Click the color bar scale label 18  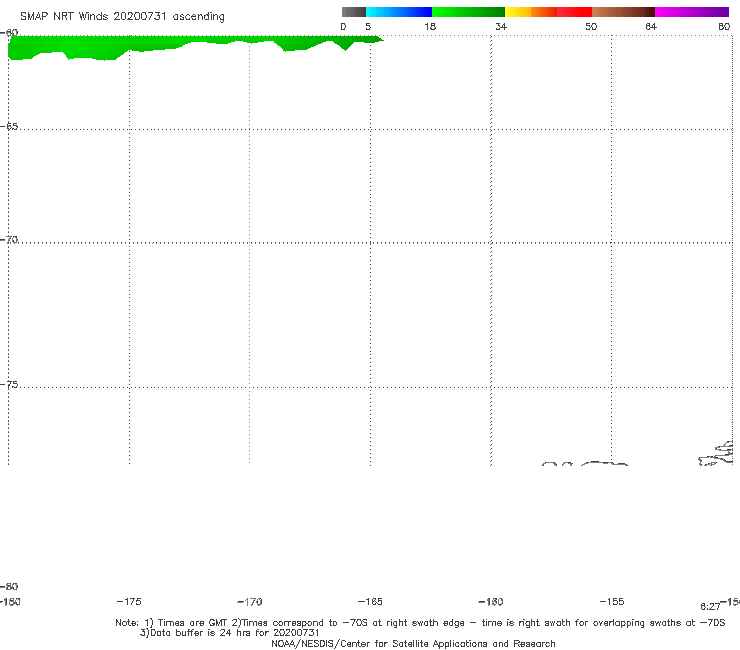pyautogui.click(x=430, y=27)
